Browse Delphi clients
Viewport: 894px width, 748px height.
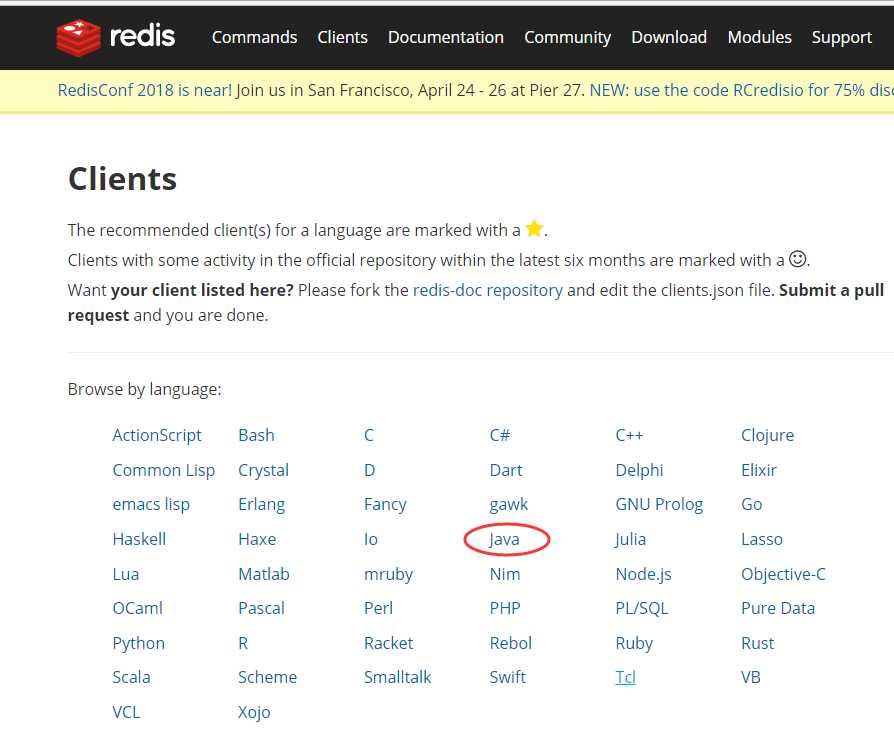[x=639, y=470]
